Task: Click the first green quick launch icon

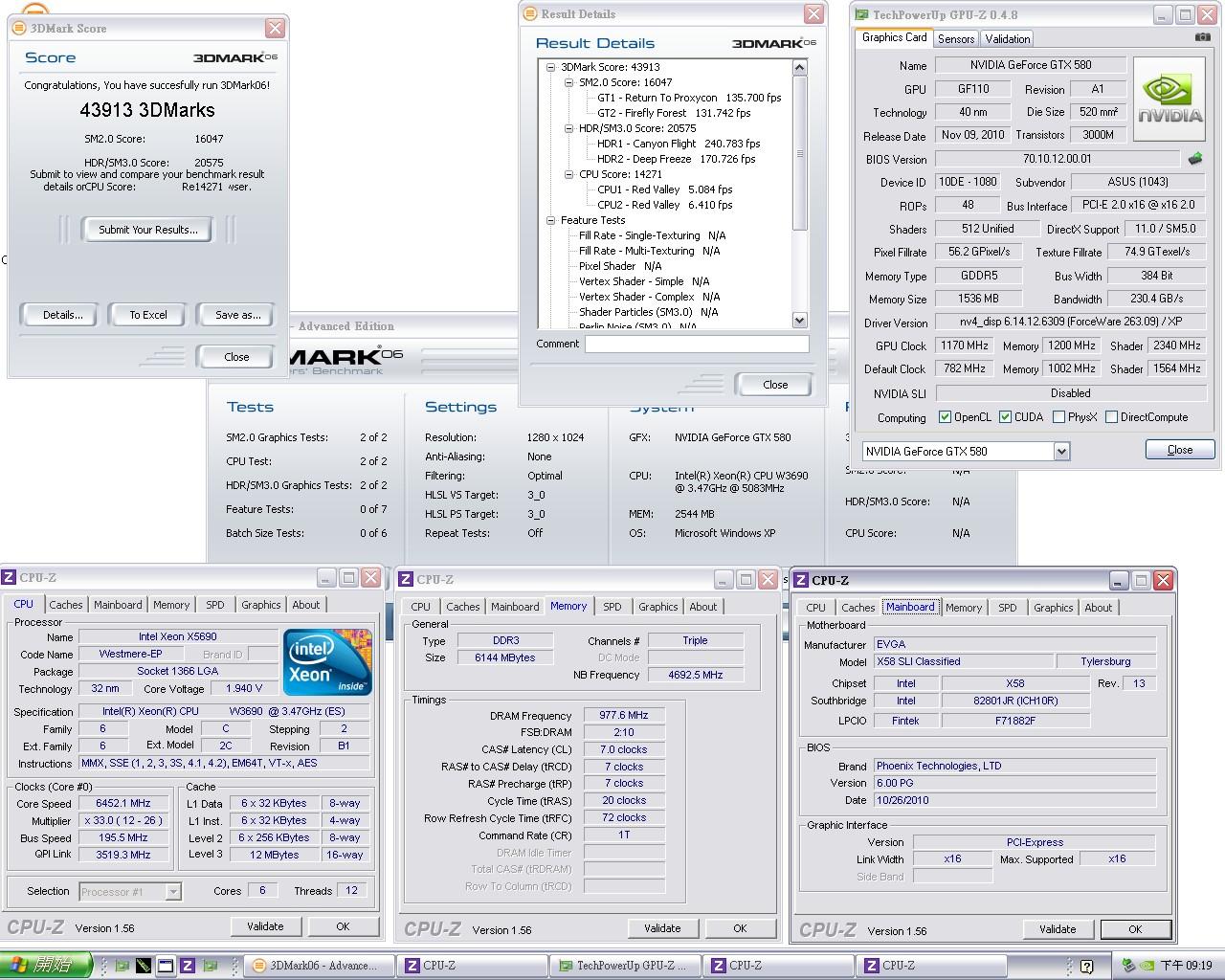Action: 122,966
